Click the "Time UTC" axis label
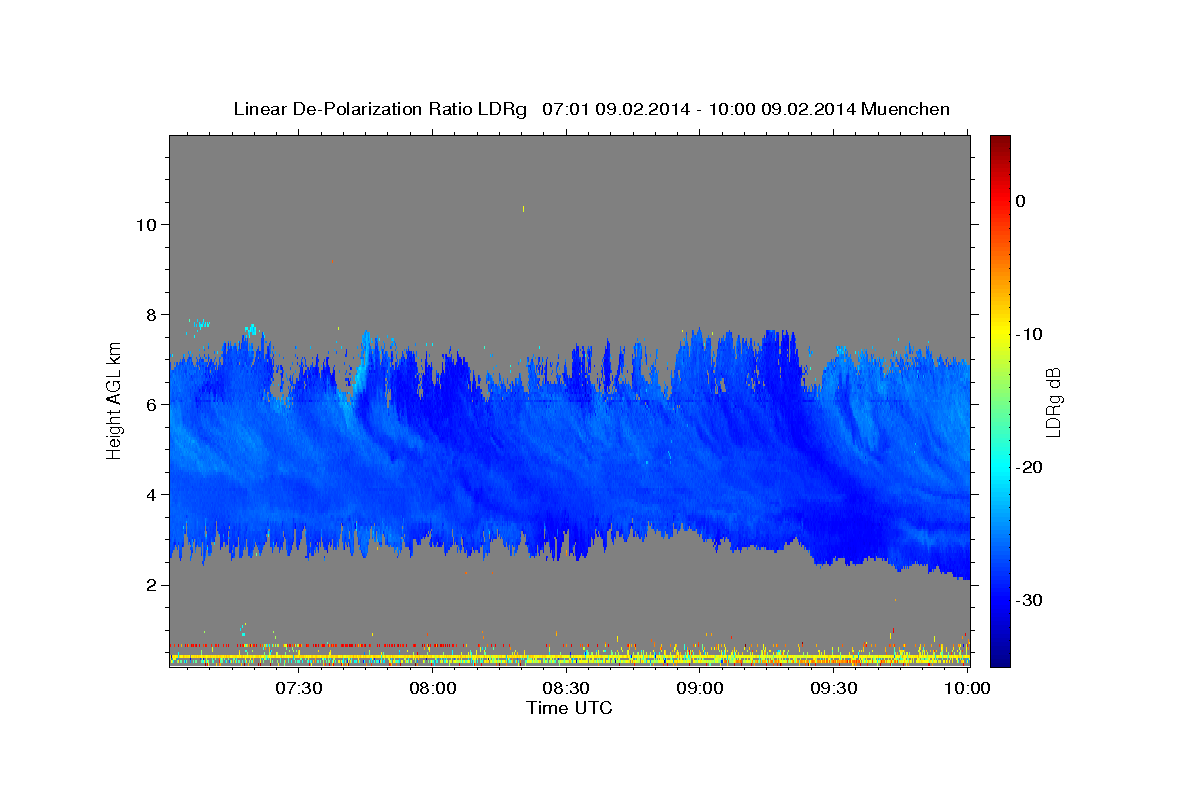The height and width of the screenshot is (800, 1200). 569,708
